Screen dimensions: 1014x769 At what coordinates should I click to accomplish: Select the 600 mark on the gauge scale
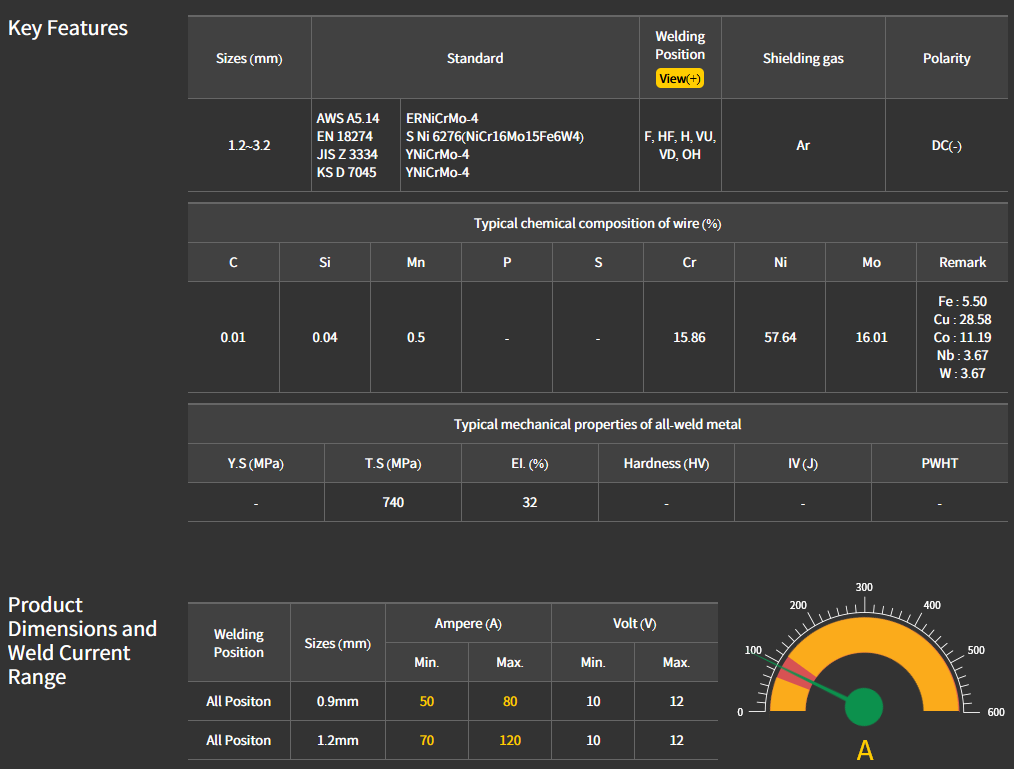point(995,712)
